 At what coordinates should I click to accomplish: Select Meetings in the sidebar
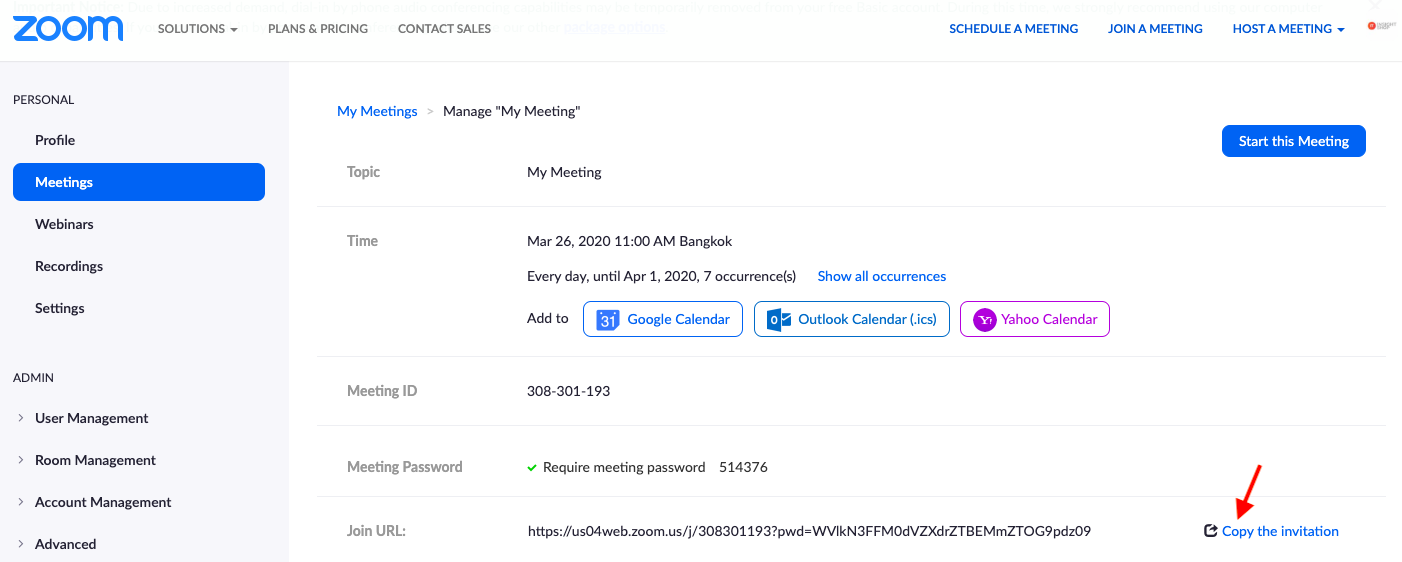[139, 182]
